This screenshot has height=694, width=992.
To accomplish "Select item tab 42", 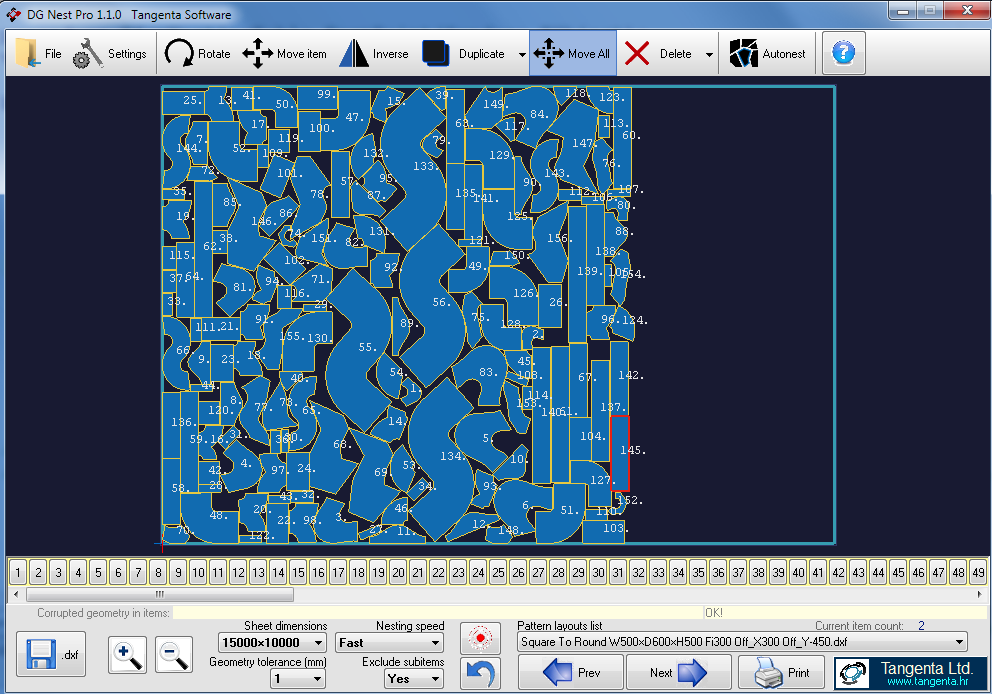I will (x=838, y=573).
